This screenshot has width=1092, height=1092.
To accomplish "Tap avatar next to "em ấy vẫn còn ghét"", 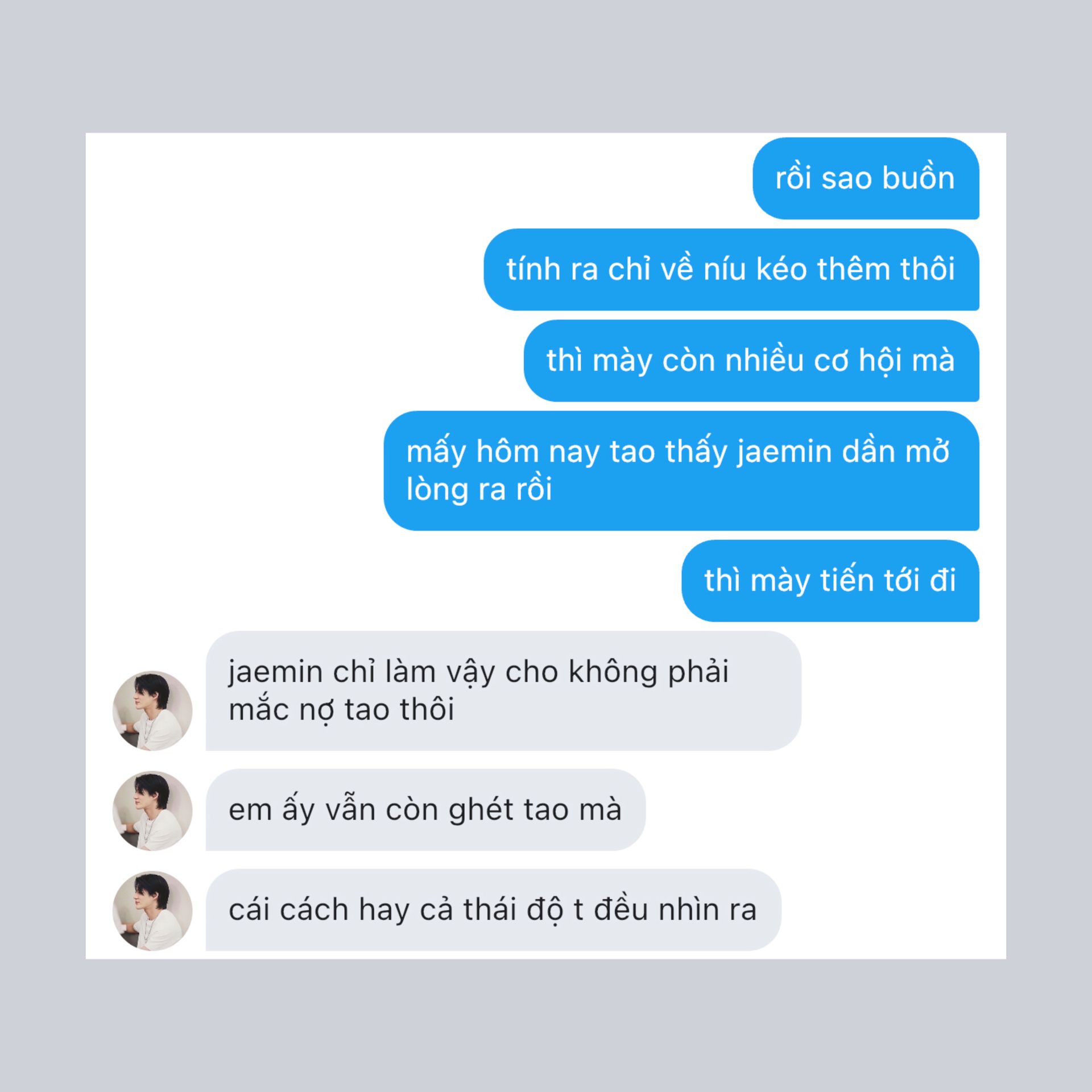I will click(x=152, y=811).
